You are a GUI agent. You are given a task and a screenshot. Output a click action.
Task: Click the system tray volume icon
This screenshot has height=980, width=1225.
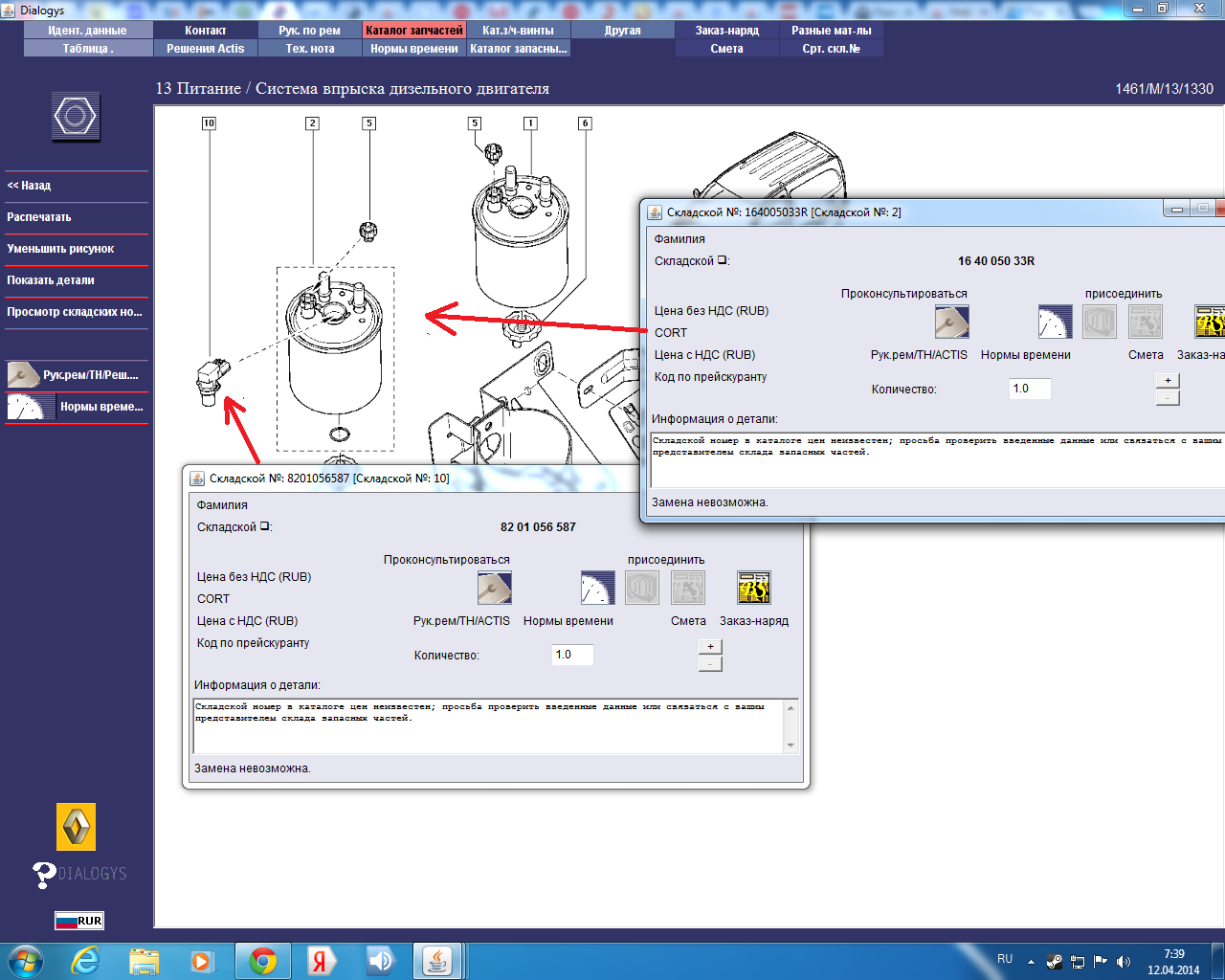(x=1124, y=962)
